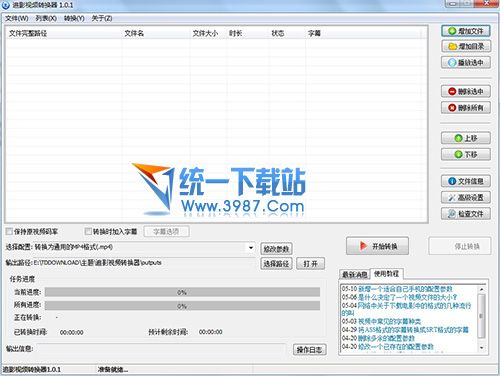Click the 00:00:00 elapsed time value
Viewport: 500px width, 376px height.
[x=72, y=332]
